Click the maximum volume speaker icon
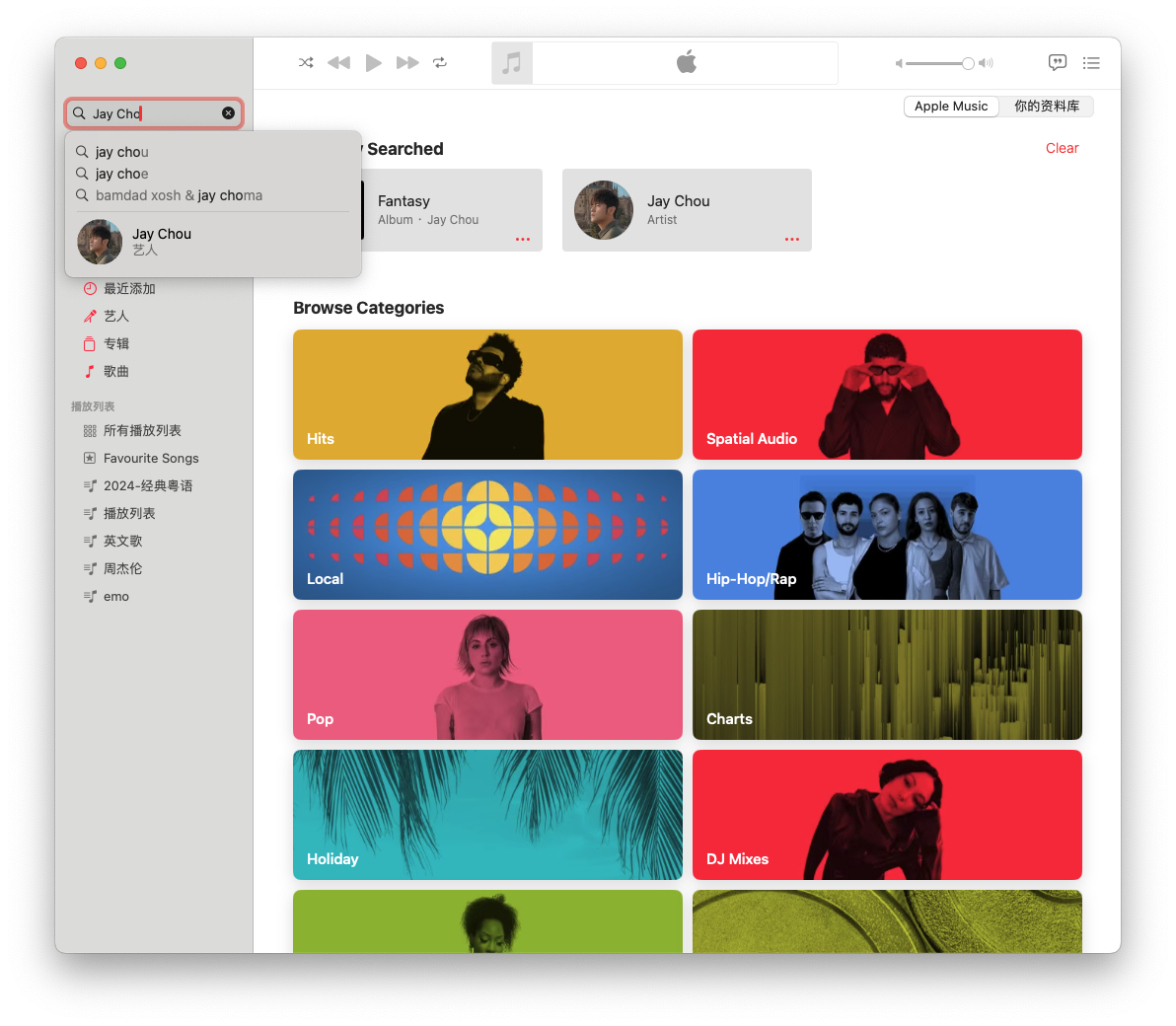This screenshot has width=1176, height=1026. point(986,63)
